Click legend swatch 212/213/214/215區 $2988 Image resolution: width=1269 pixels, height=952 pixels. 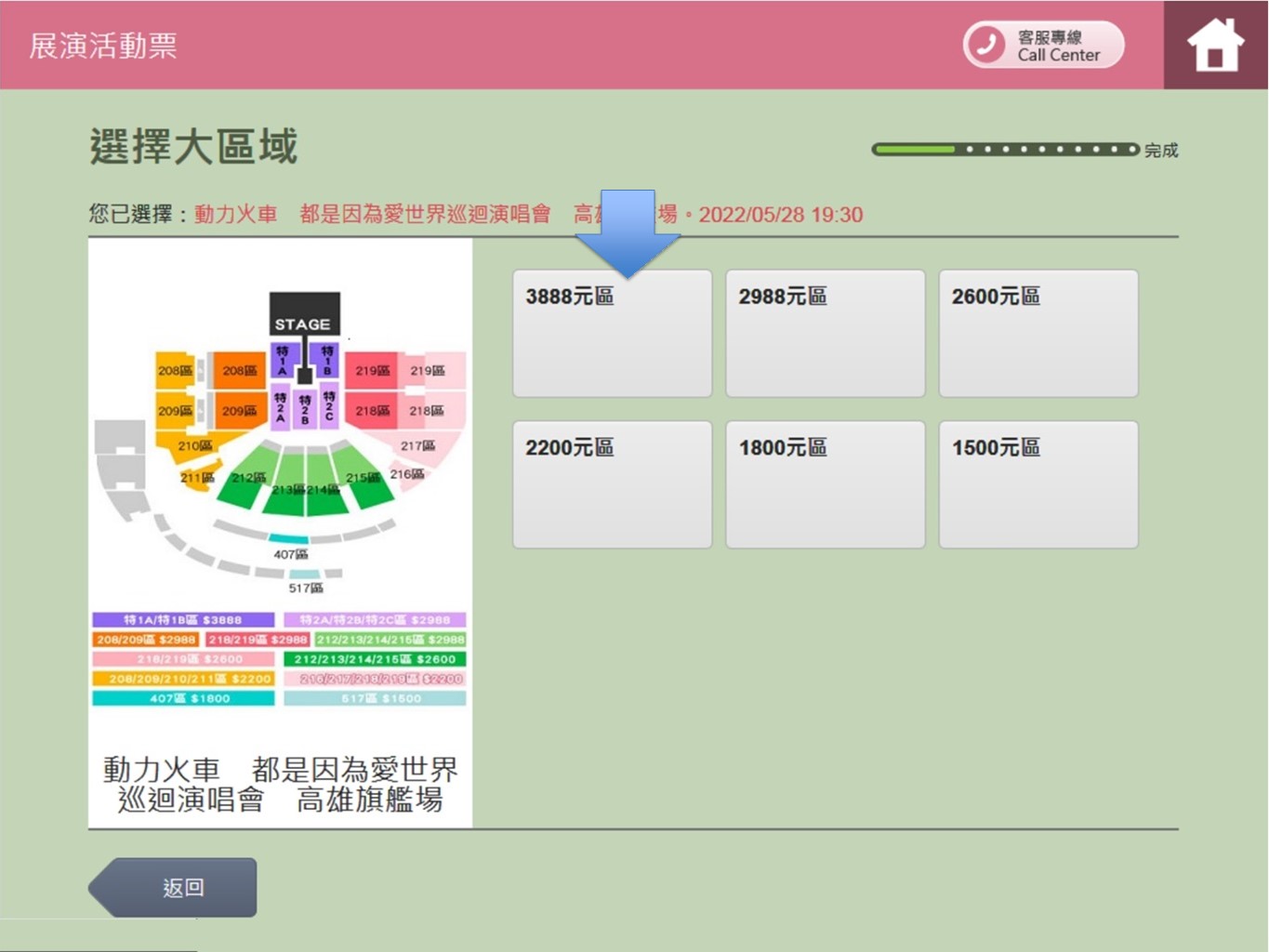pos(390,640)
